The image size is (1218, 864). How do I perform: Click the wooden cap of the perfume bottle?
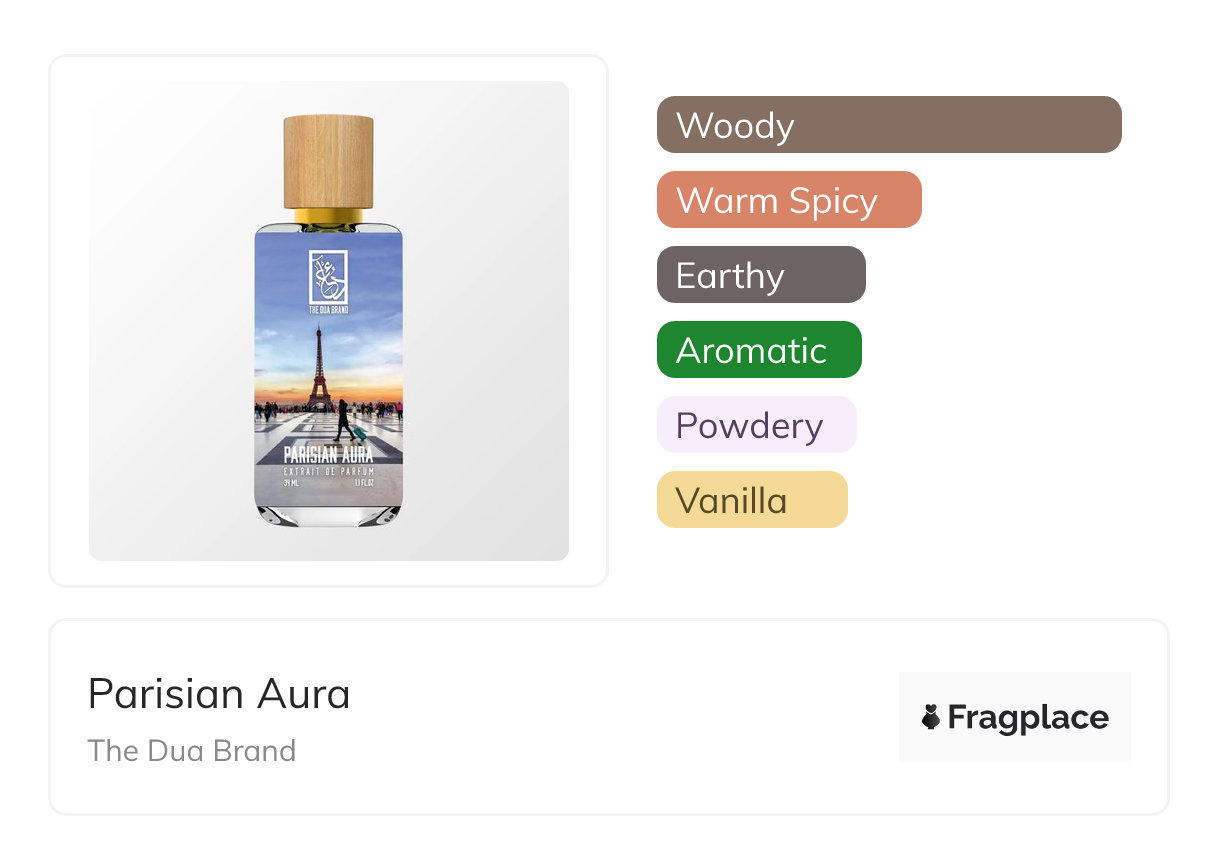tap(328, 161)
